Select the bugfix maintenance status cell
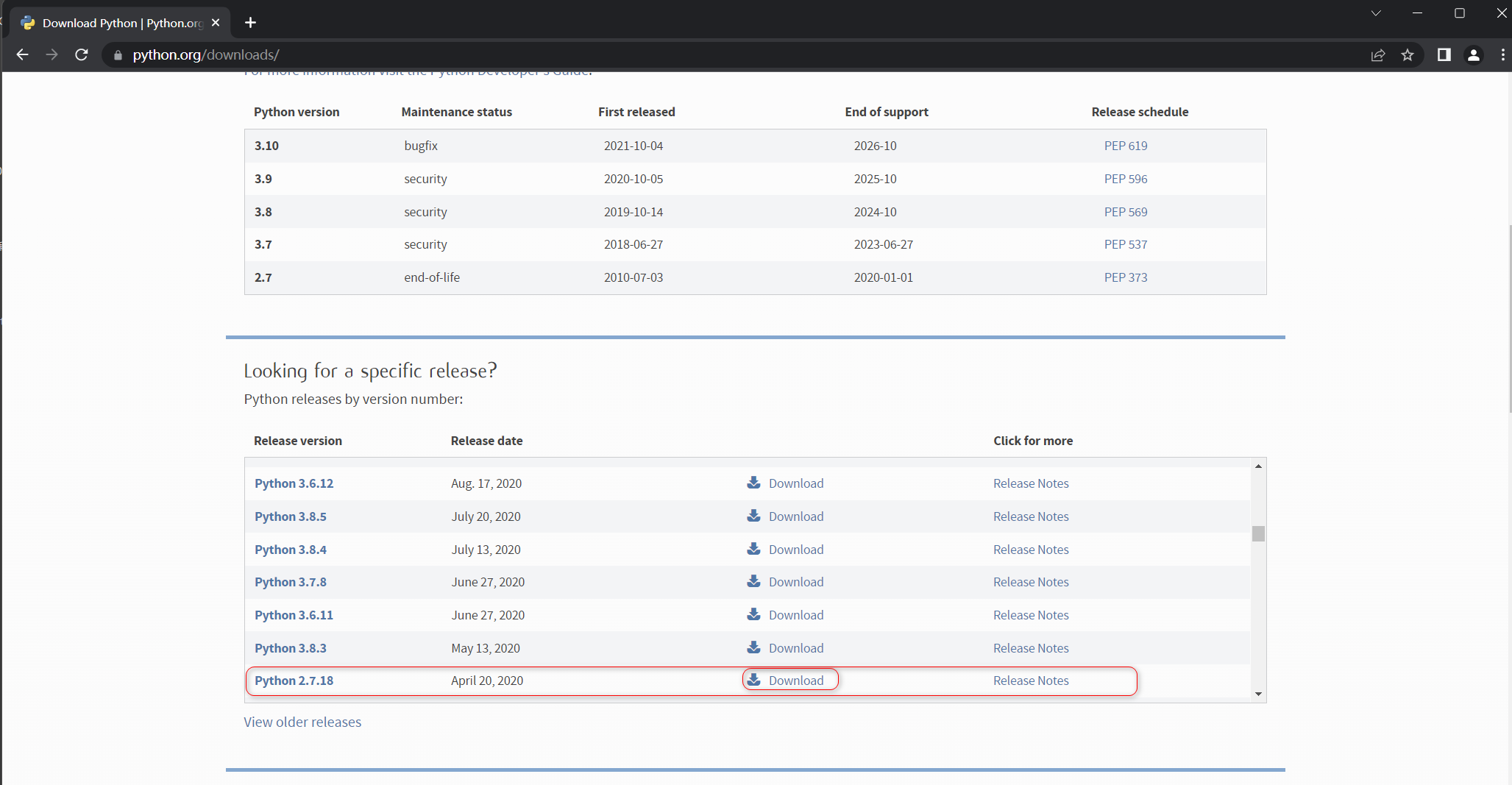Screen dimensions: 1512x785 421,146
